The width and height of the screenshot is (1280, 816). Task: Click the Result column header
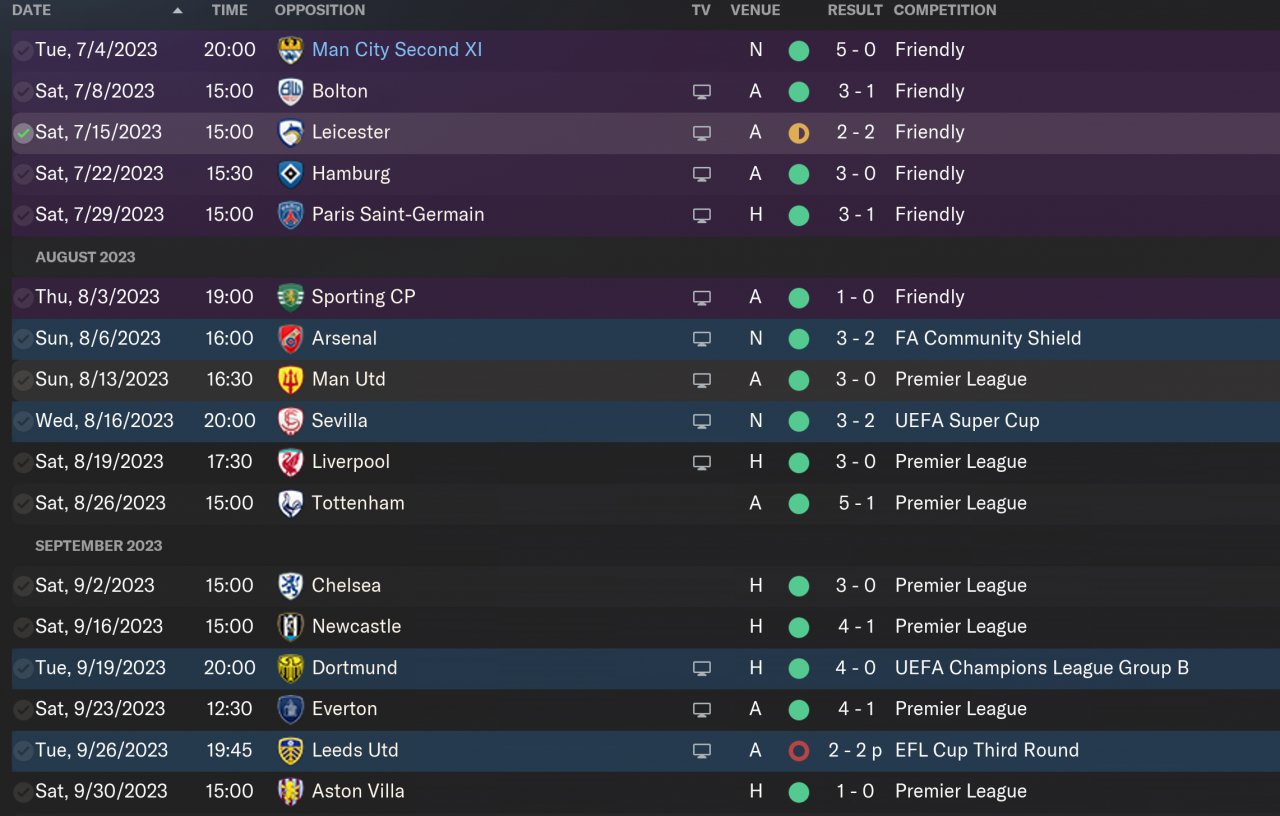coord(854,10)
